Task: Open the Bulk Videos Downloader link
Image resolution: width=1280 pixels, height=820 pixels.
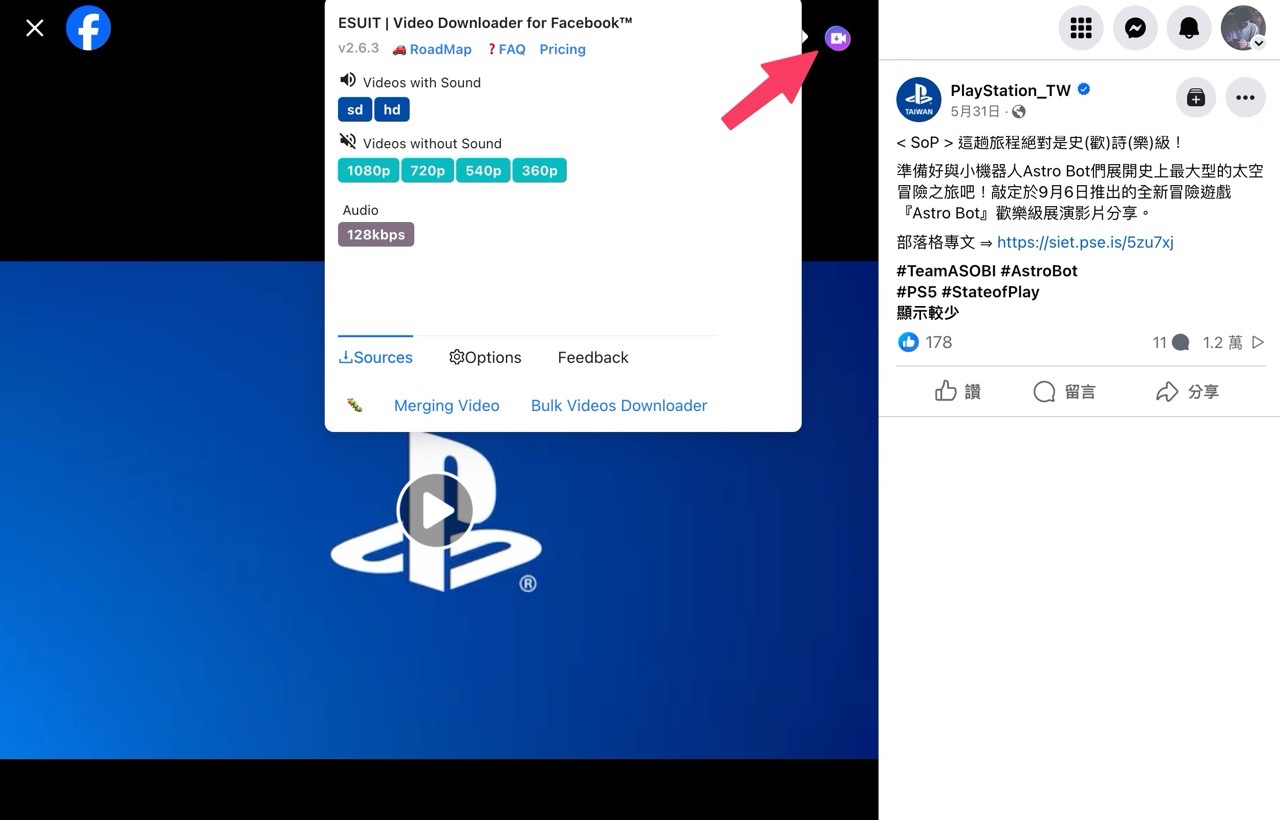Action: click(x=619, y=405)
